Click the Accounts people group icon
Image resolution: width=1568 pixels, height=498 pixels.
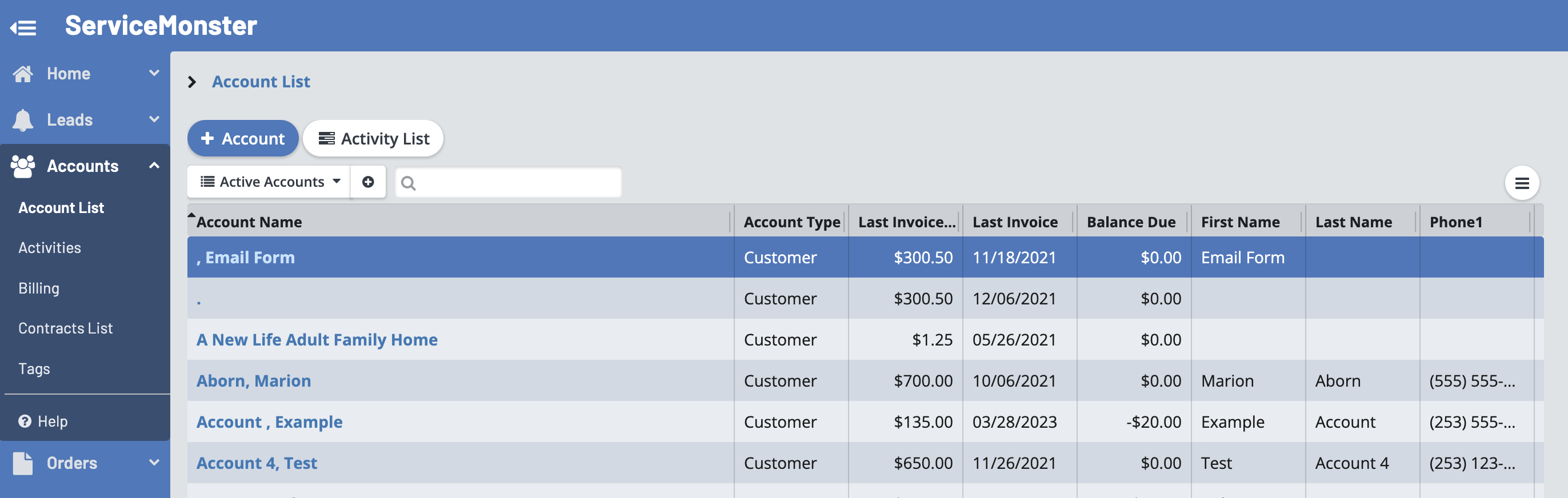click(x=23, y=166)
